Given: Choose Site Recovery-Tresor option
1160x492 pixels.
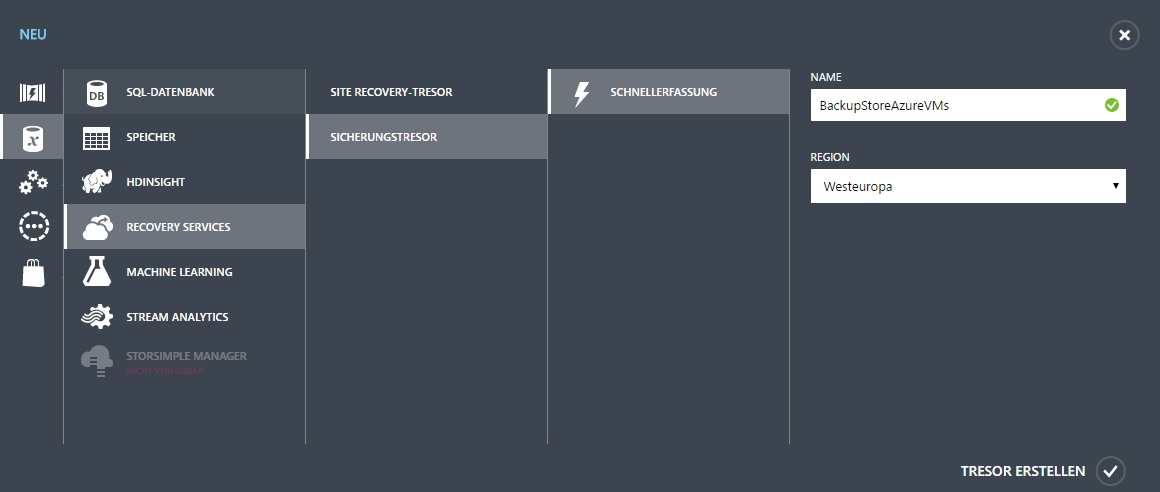Looking at the screenshot, I should (x=427, y=92).
